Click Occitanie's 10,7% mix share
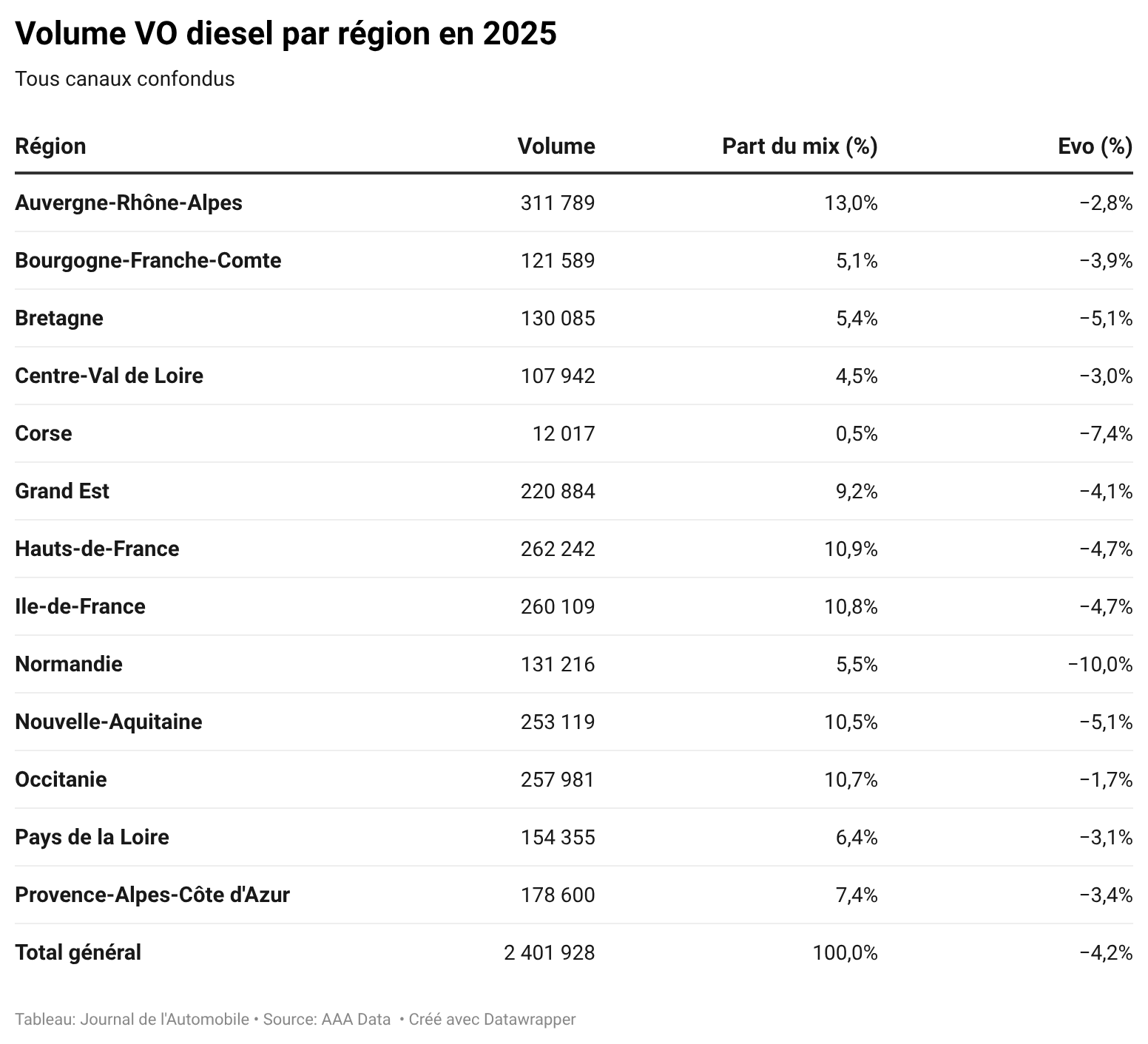Viewport: 1148px width, 1044px height. coord(851,779)
